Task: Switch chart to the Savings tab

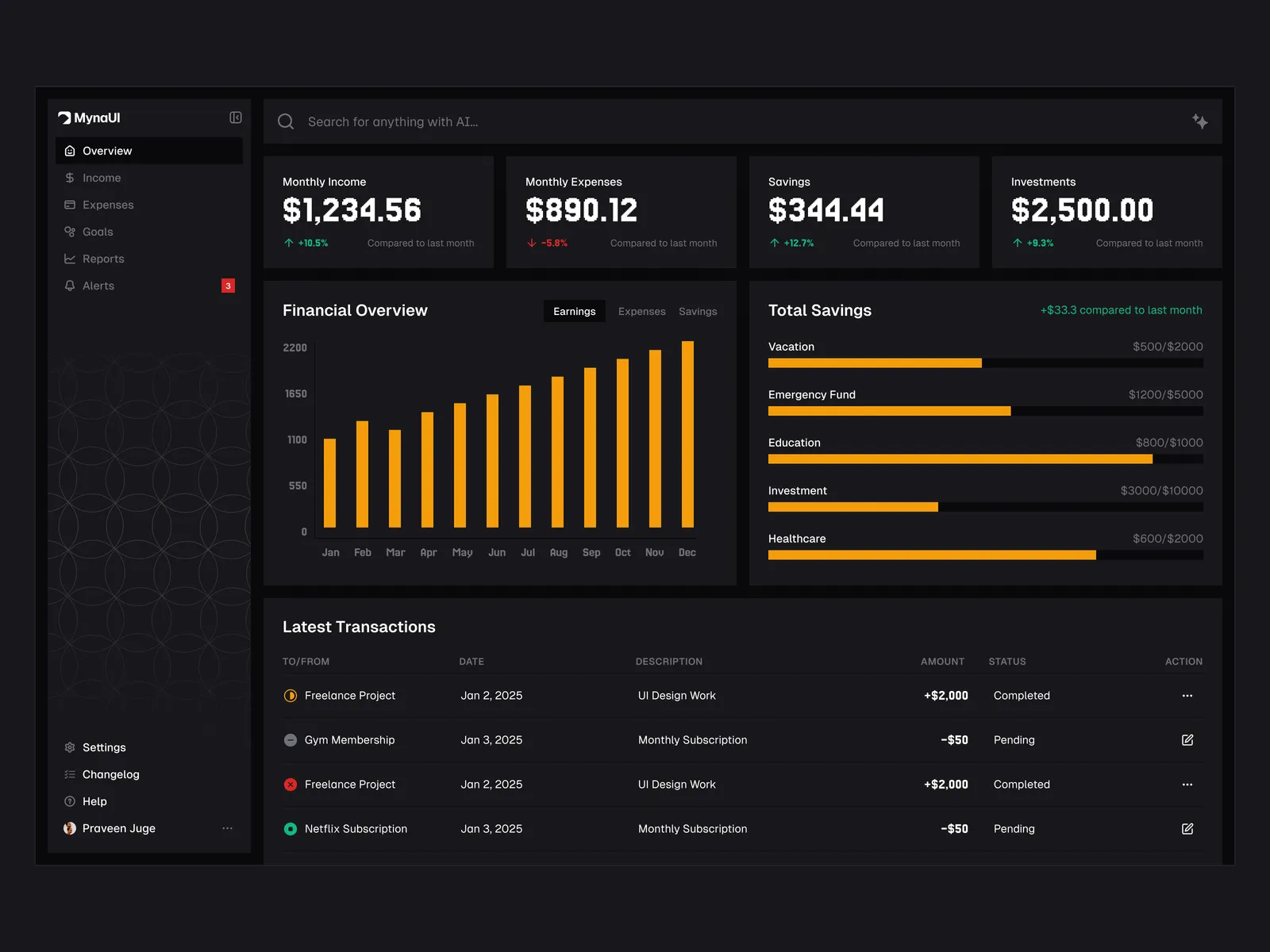Action: click(x=697, y=311)
